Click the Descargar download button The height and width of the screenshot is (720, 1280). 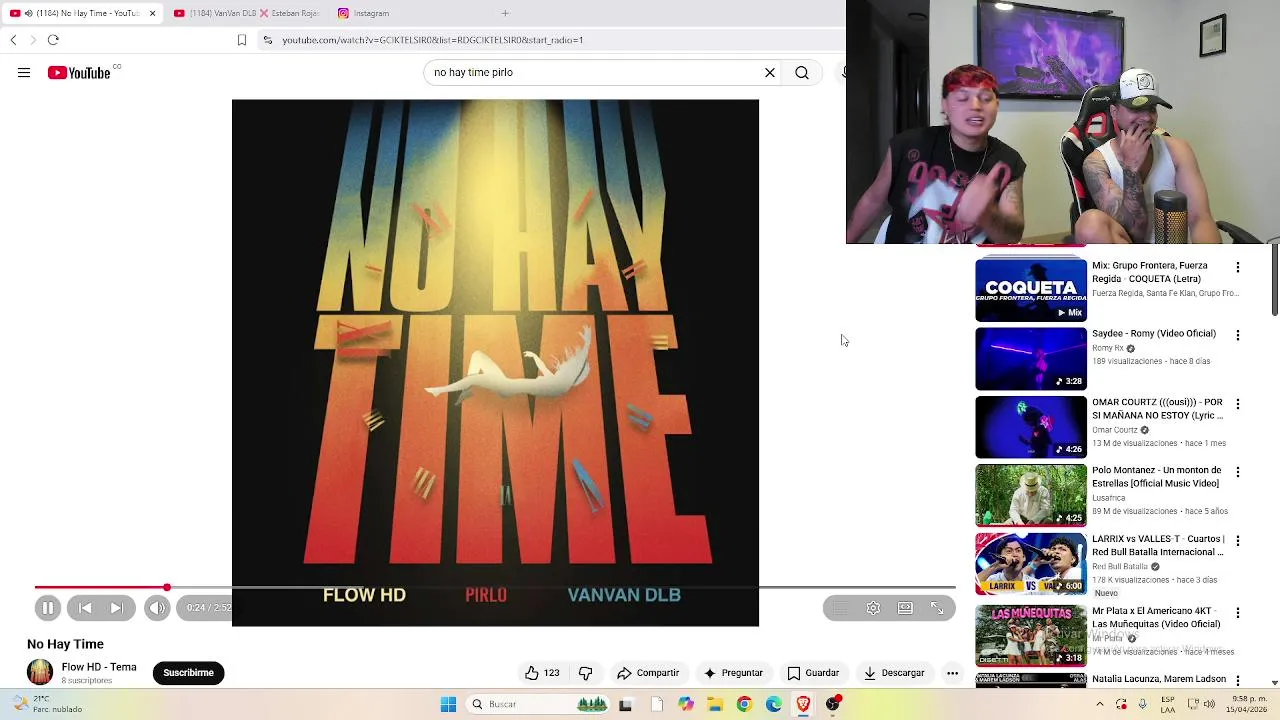pos(894,673)
